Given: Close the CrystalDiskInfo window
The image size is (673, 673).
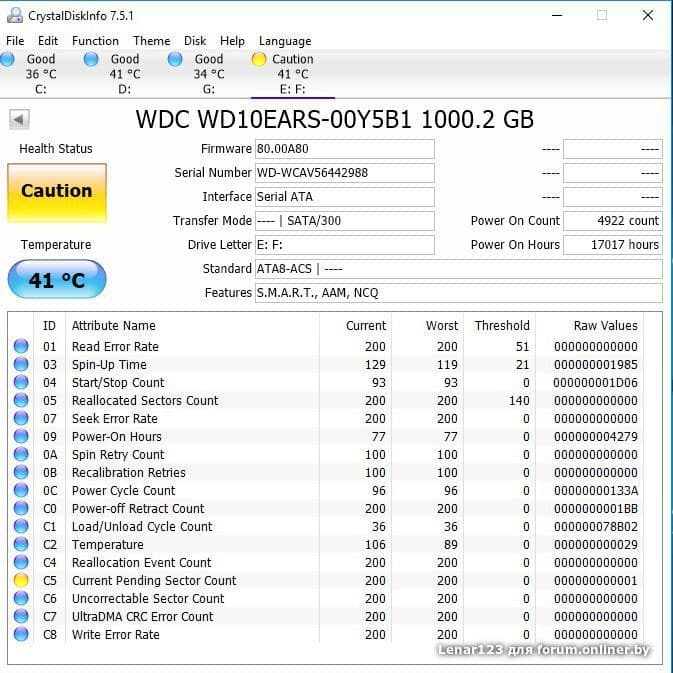Looking at the screenshot, I should (648, 15).
